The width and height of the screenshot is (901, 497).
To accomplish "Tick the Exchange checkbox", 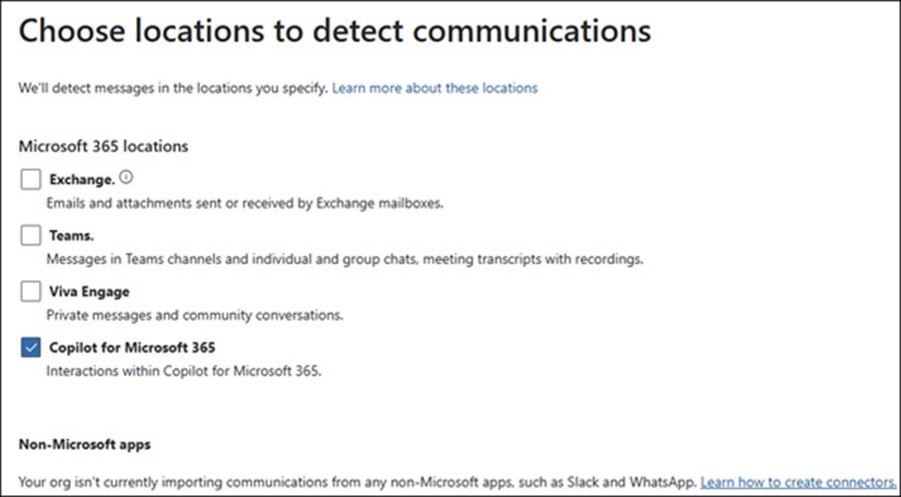I will [30, 179].
